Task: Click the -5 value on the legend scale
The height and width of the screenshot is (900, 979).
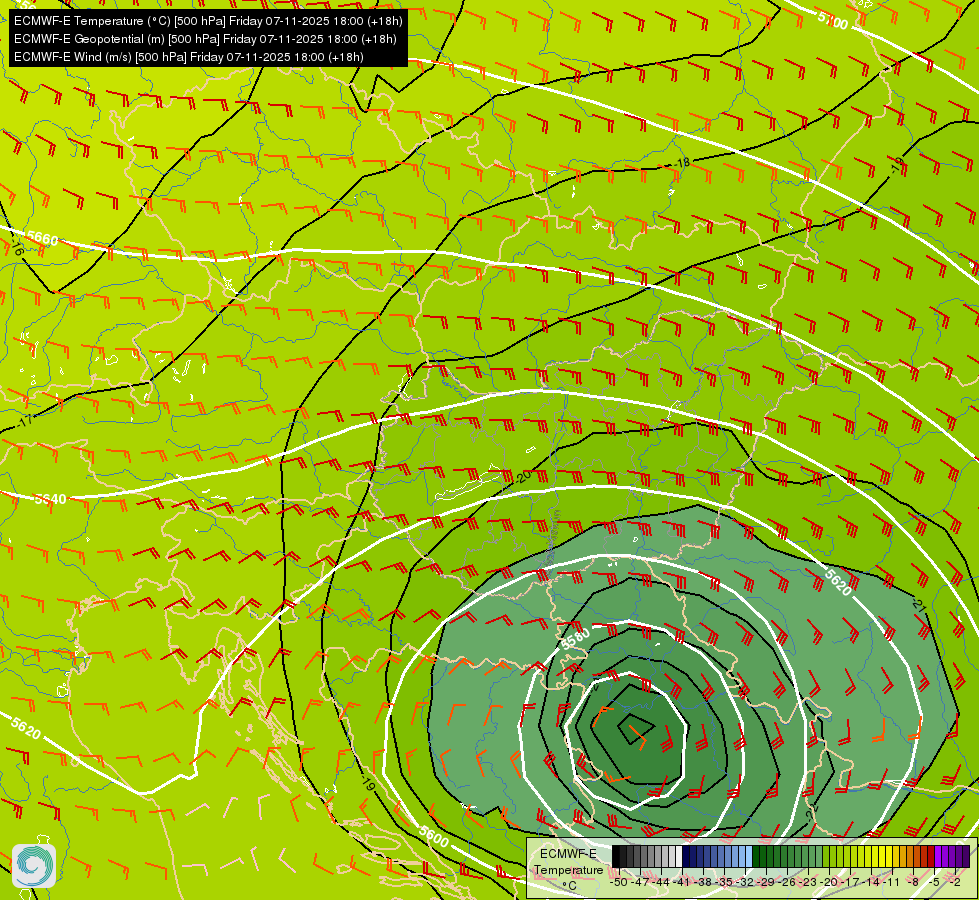Action: point(934,883)
